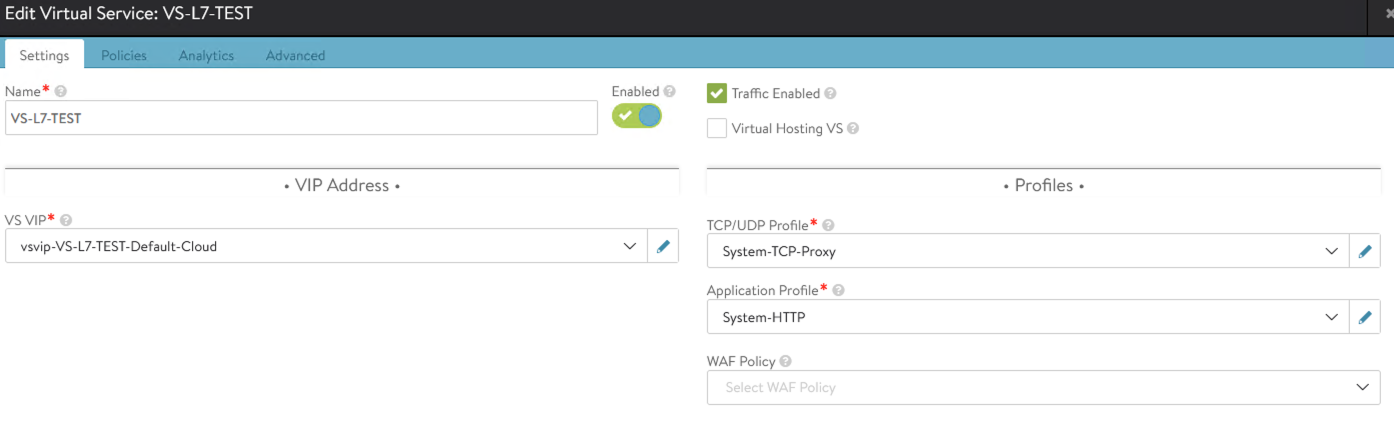1394x422 pixels.
Task: Switch to the Settings tab
Action: point(44,55)
